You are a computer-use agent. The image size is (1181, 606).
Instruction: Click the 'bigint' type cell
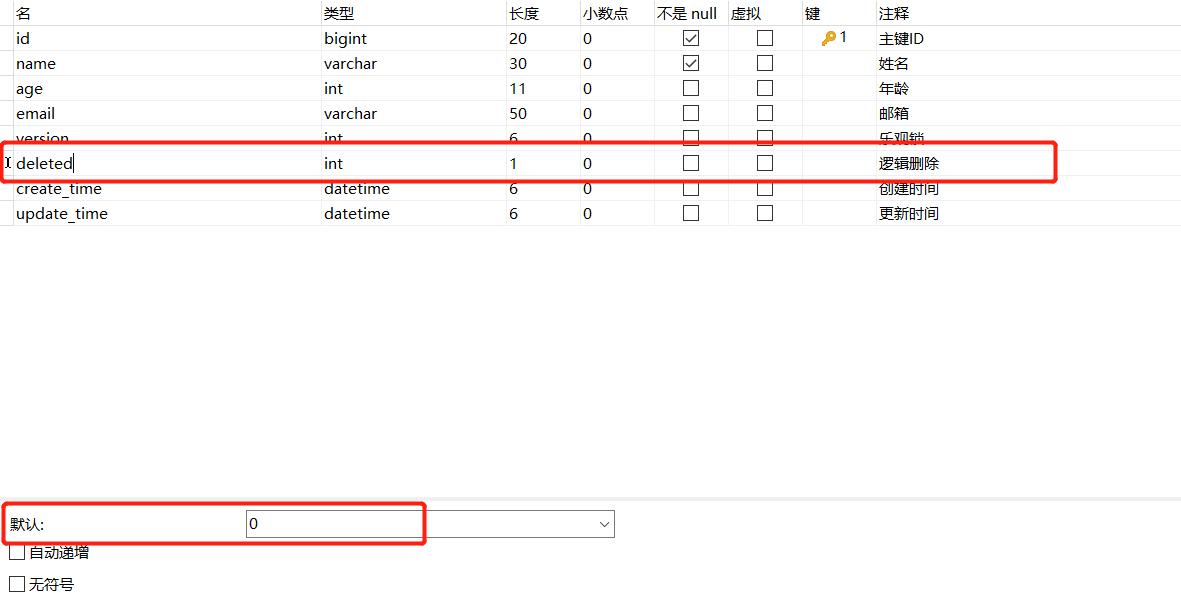[414, 38]
